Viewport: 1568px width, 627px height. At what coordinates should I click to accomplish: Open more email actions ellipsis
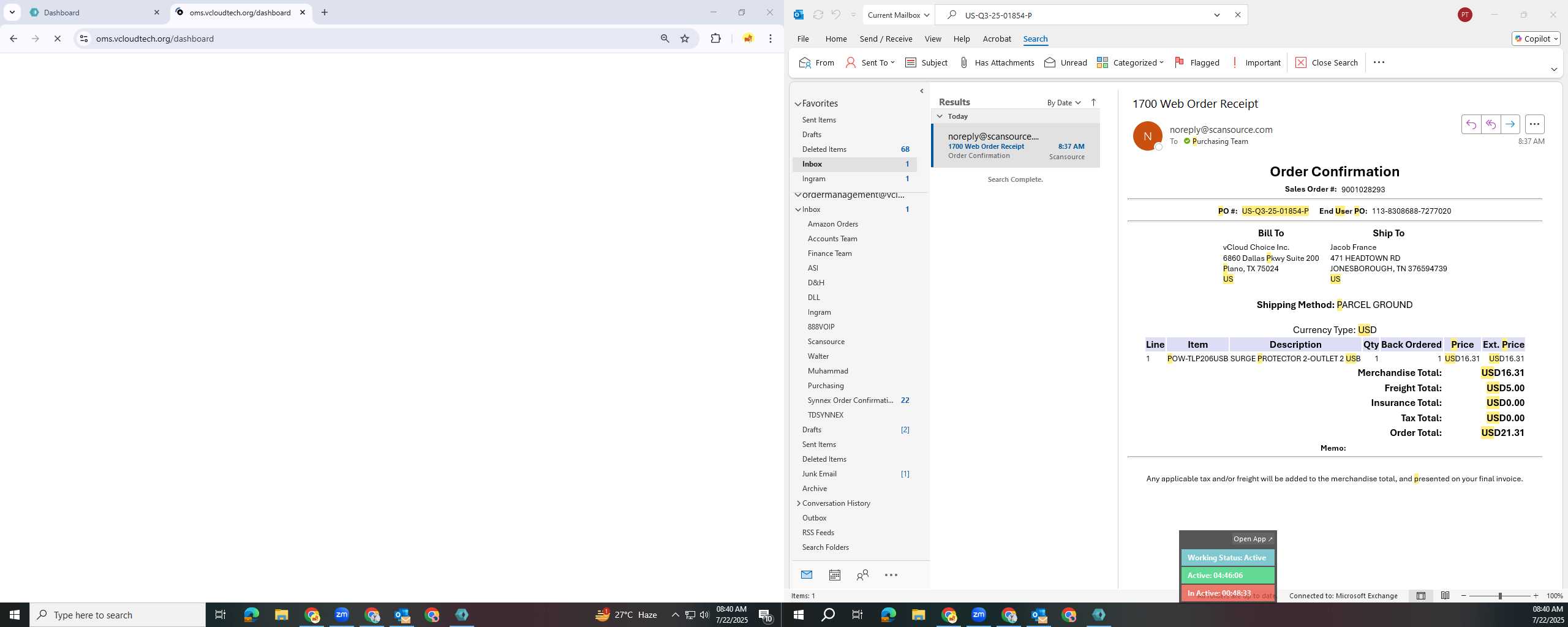click(1534, 124)
